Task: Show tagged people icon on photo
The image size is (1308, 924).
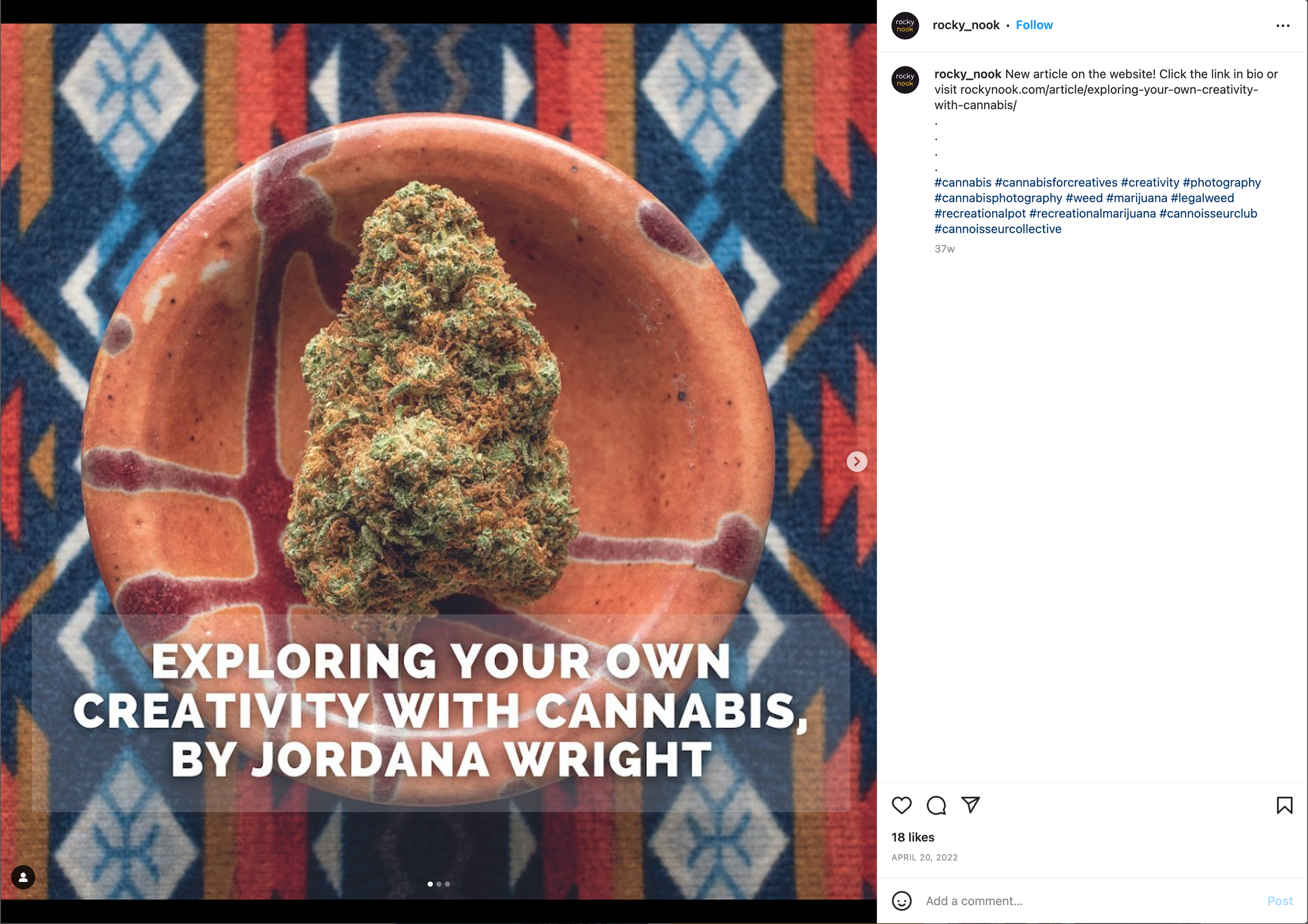Action: (x=24, y=877)
